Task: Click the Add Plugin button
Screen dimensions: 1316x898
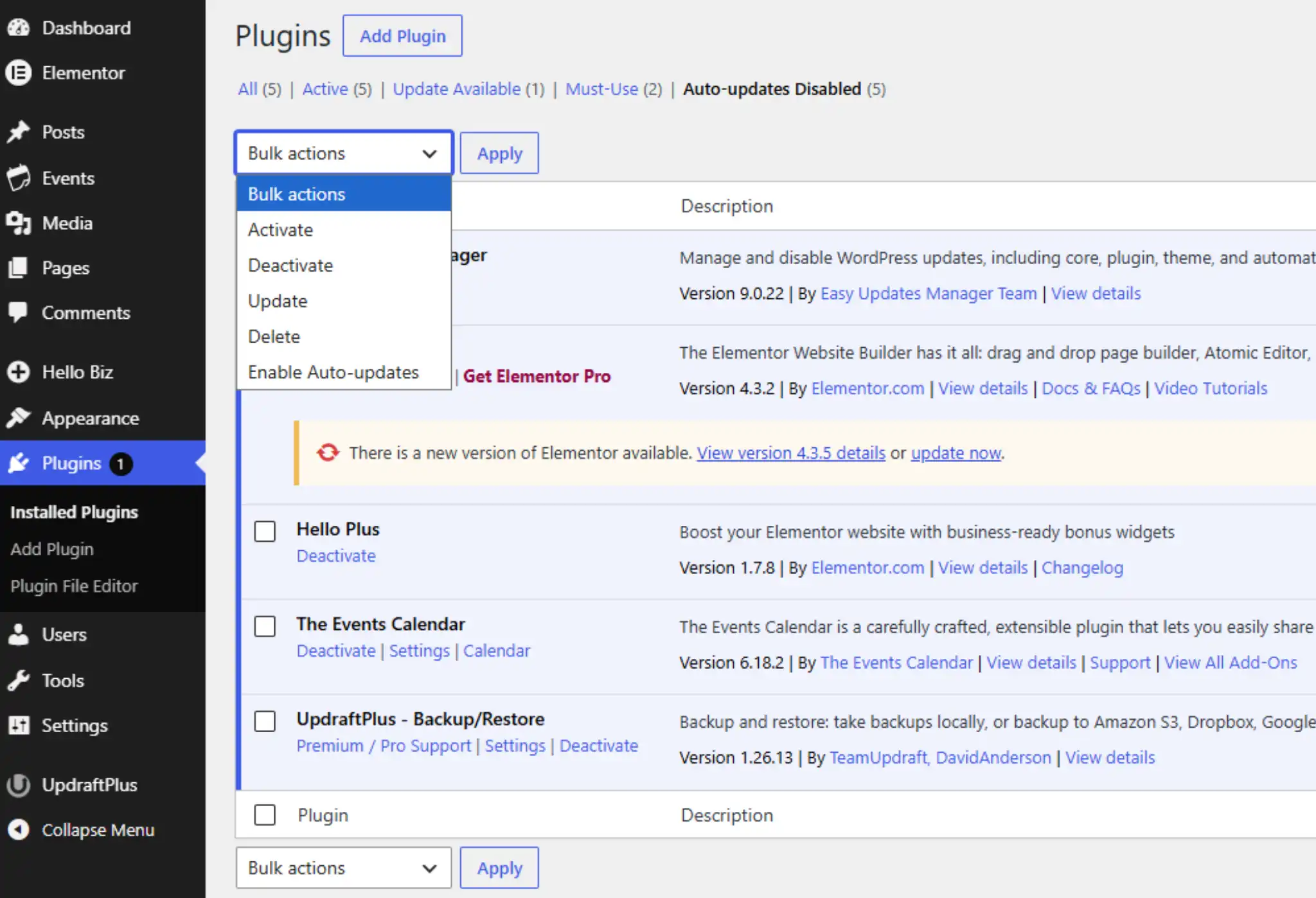Action: (x=402, y=36)
